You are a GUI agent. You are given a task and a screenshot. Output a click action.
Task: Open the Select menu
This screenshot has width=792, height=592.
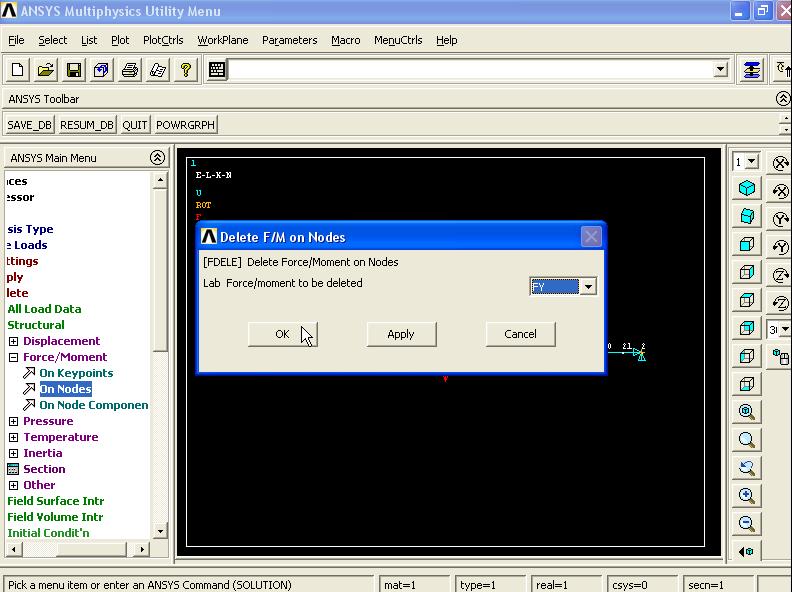(x=53, y=40)
